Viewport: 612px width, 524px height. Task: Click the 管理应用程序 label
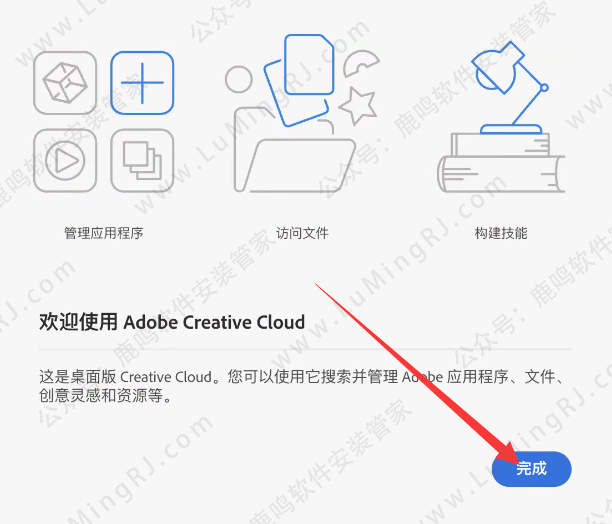[x=104, y=233]
